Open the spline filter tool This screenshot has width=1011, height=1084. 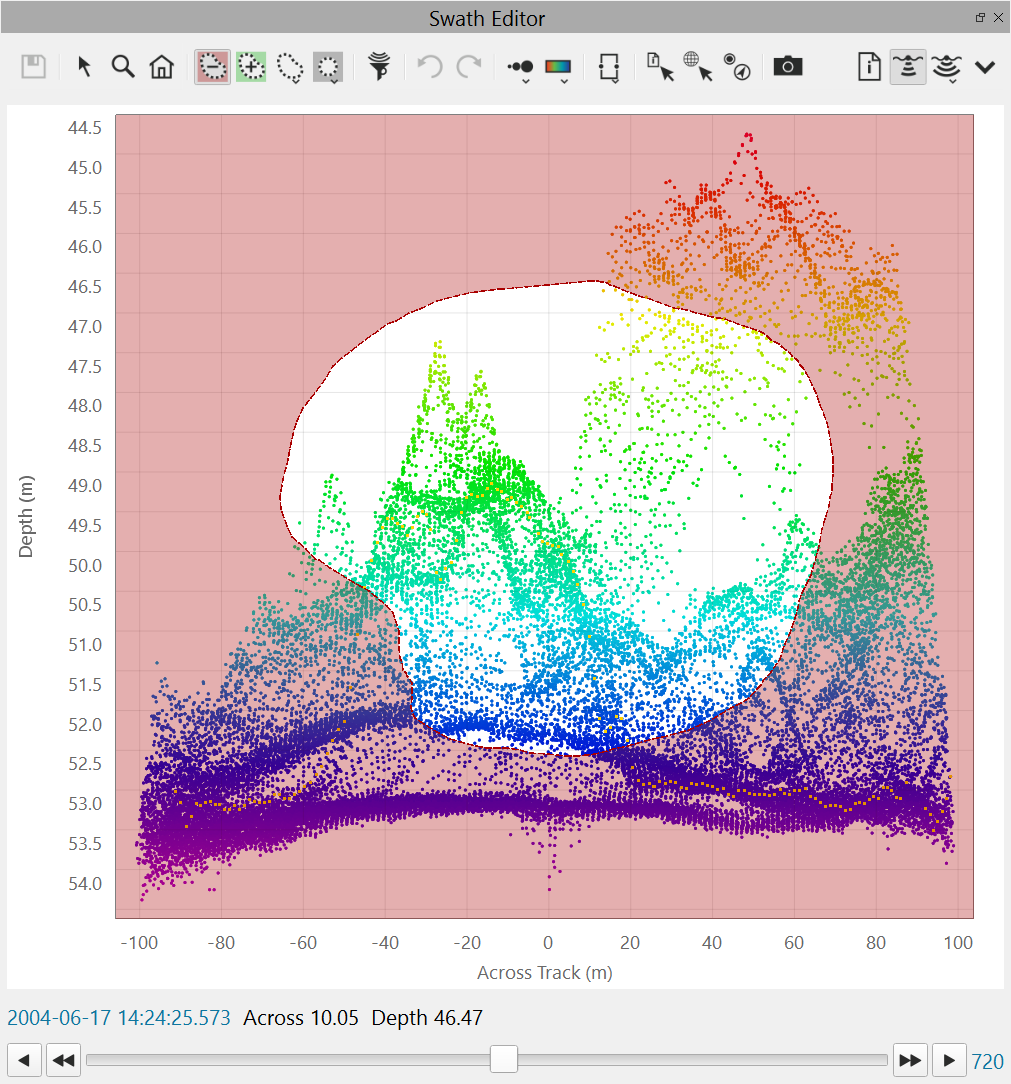378,67
